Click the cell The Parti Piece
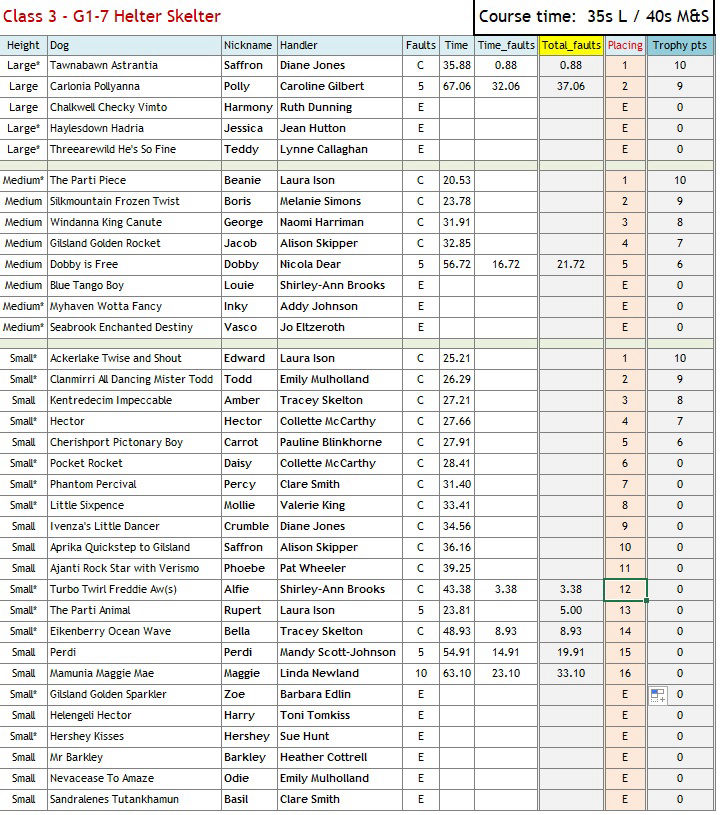This screenshot has width=720, height=815. pos(134,180)
